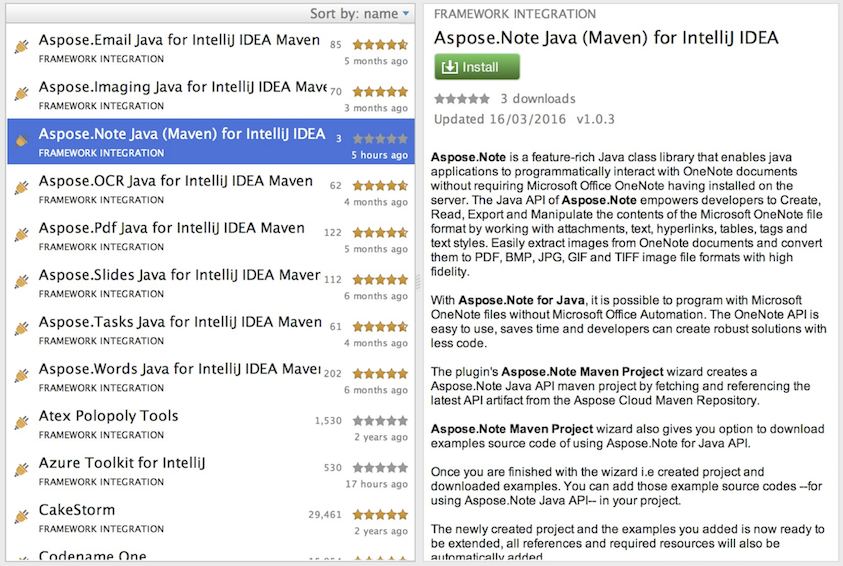The width and height of the screenshot is (843, 566).
Task: Click the splitter handle between the panes
Action: tap(418, 282)
